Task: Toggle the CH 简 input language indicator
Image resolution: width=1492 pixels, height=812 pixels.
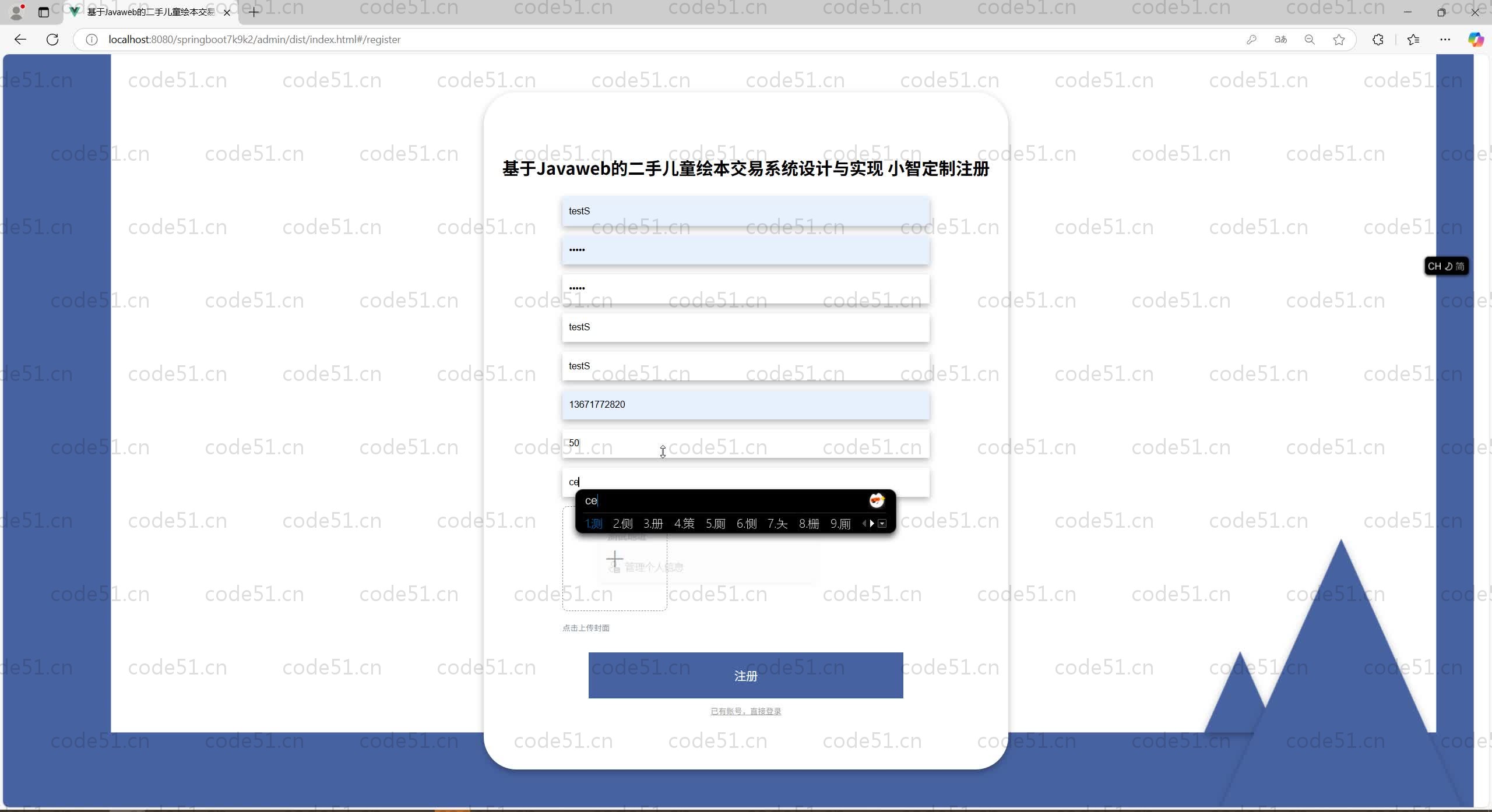Action: click(x=1445, y=266)
